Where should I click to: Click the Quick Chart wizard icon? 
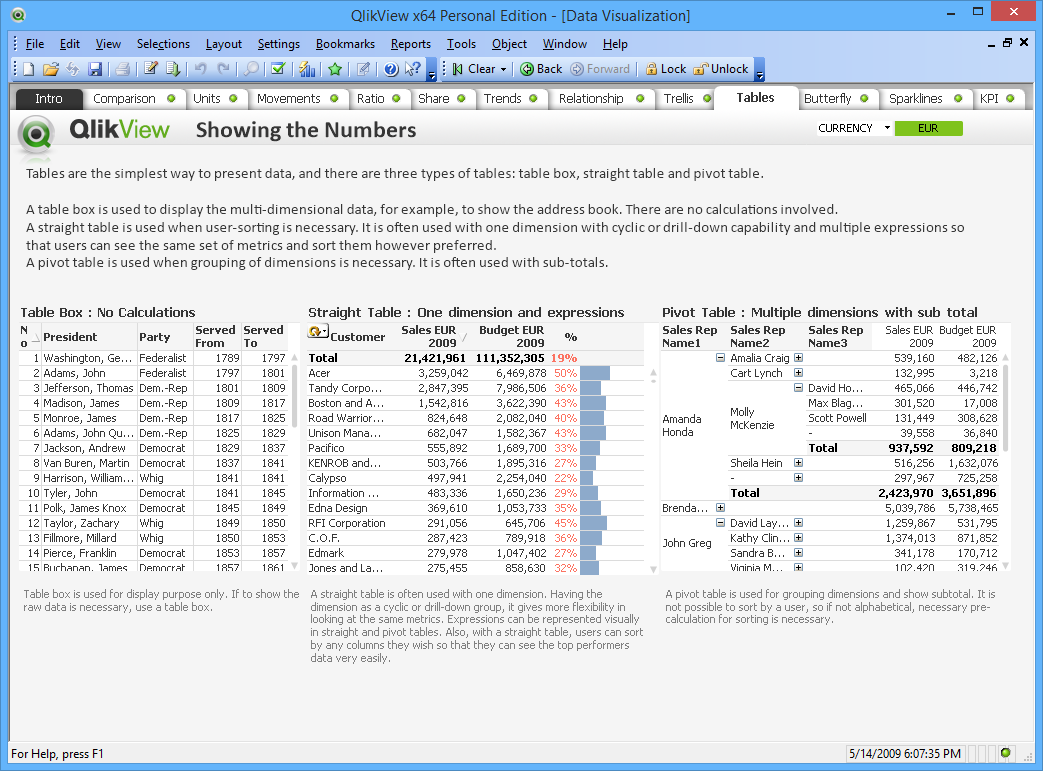coord(307,69)
